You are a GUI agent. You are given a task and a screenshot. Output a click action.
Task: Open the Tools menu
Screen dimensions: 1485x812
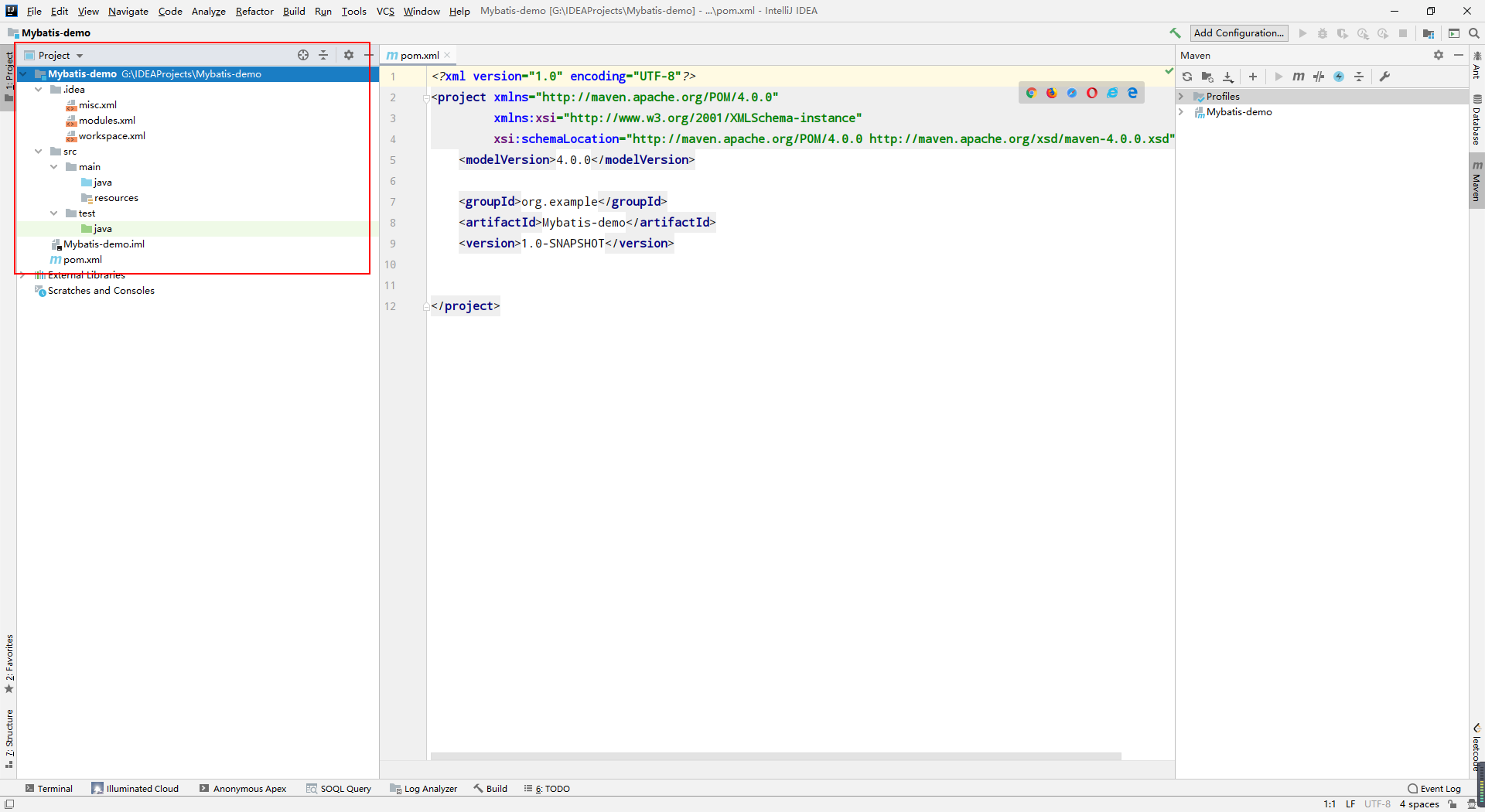pos(354,11)
